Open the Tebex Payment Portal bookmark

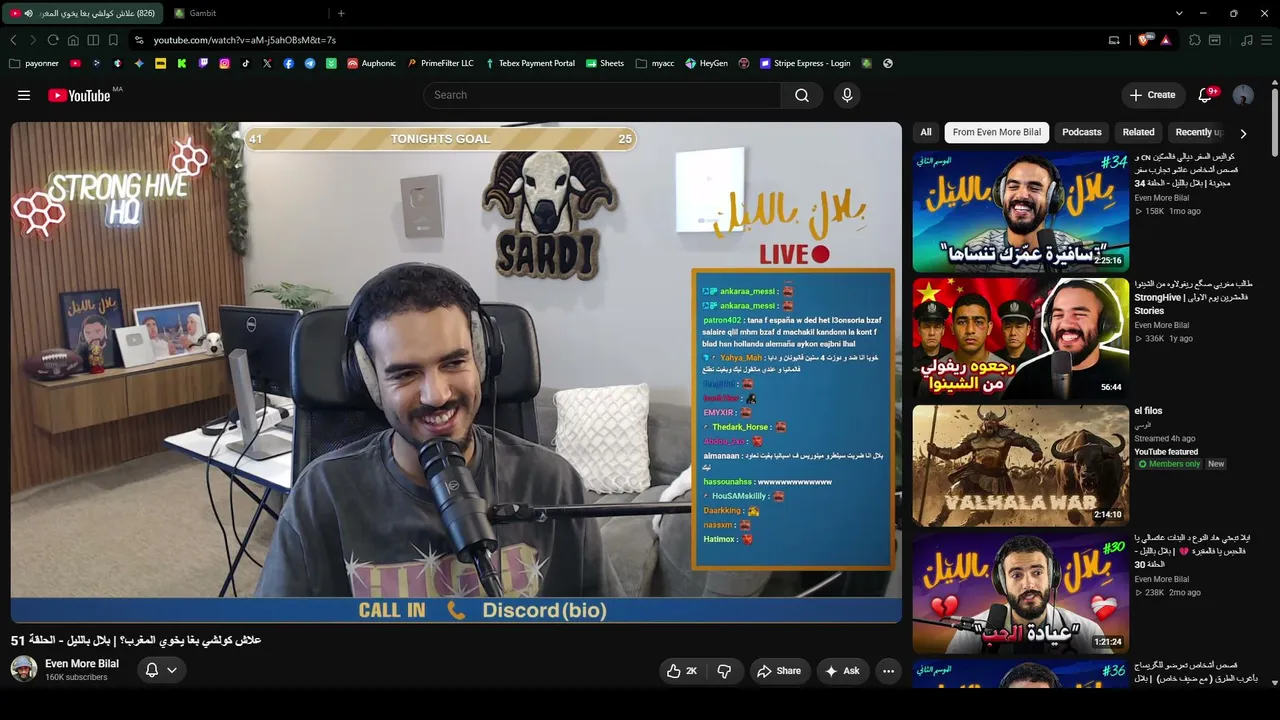pyautogui.click(x=530, y=63)
